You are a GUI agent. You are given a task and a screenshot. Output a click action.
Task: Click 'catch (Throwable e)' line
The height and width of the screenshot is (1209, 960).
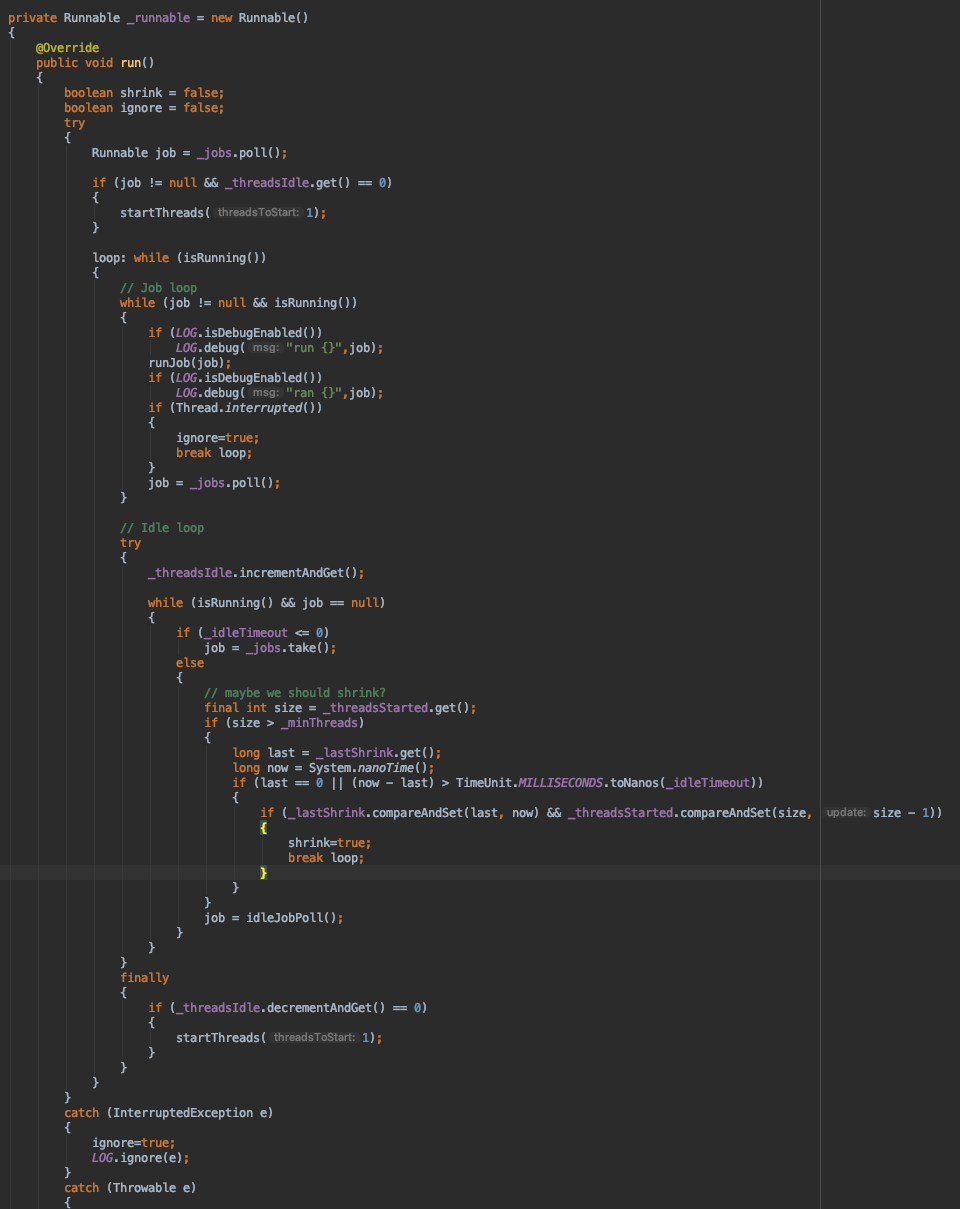point(130,1188)
